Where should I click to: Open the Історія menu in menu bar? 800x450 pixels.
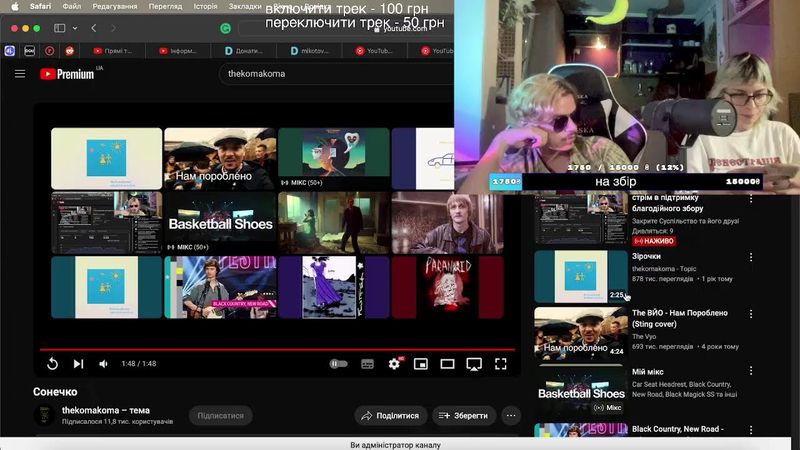click(204, 6)
